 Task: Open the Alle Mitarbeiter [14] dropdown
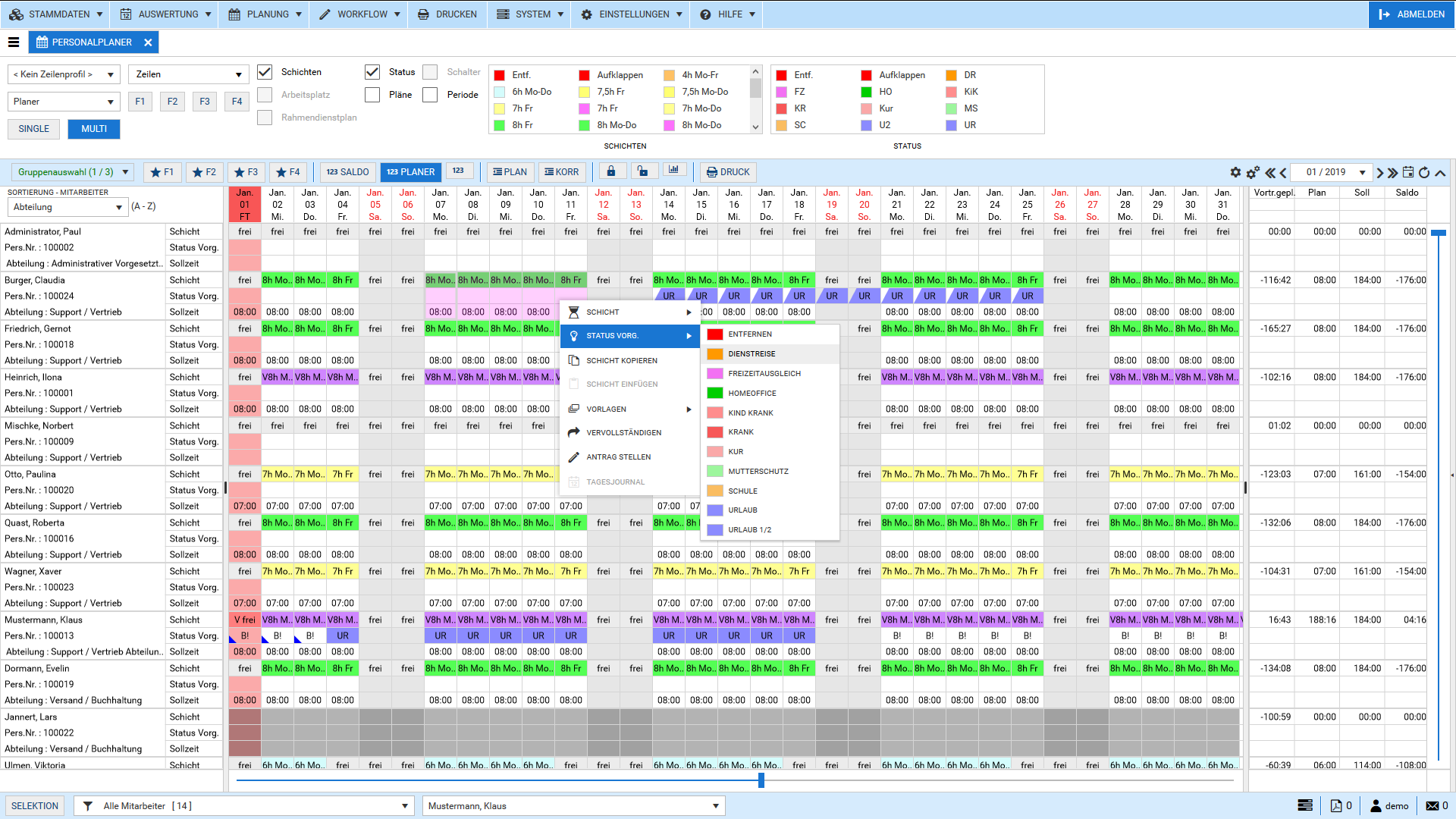243,806
